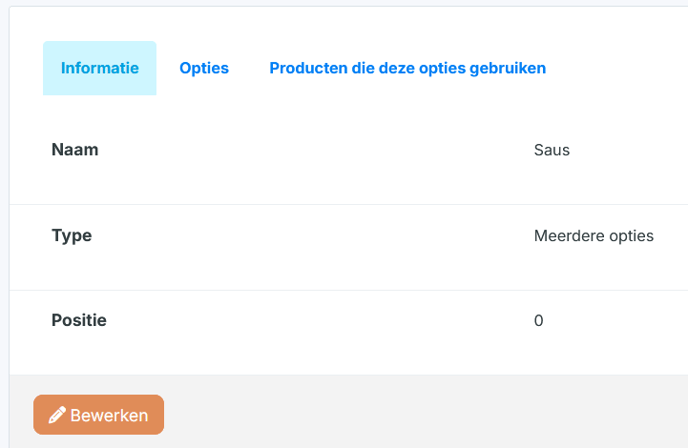
Task: Click the Positie value 0
Action: click(538, 321)
